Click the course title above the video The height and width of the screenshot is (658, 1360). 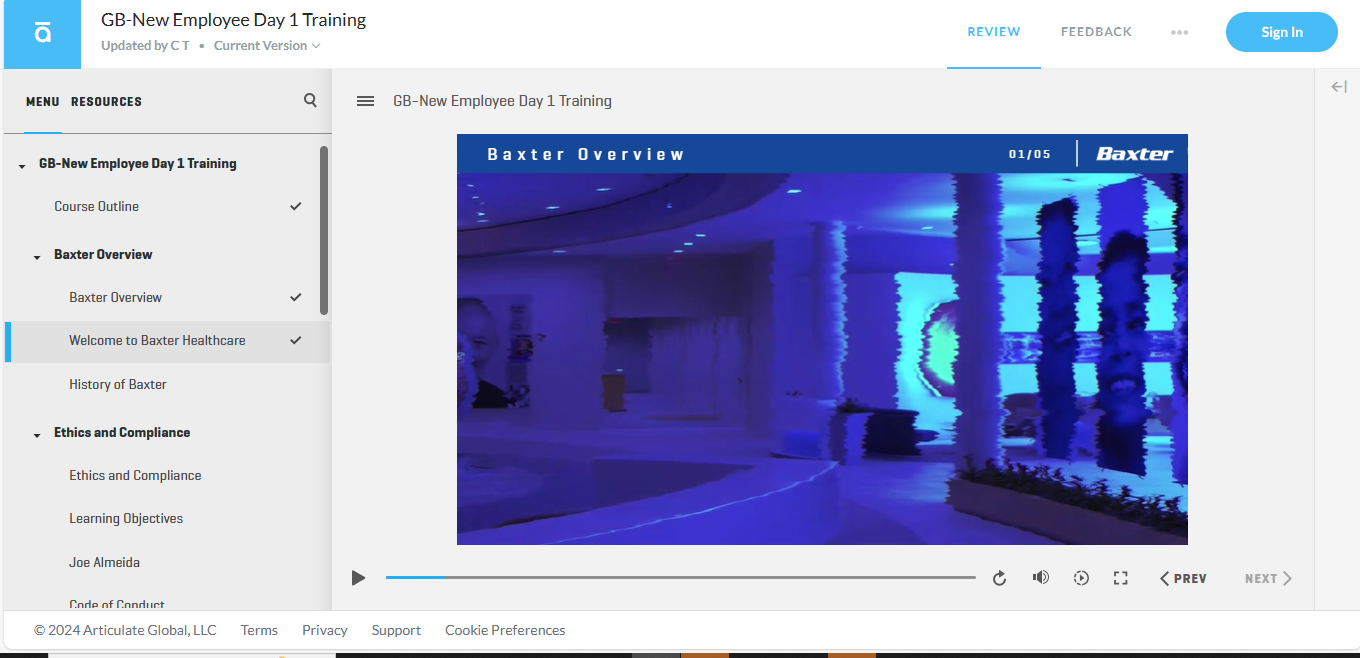(502, 101)
